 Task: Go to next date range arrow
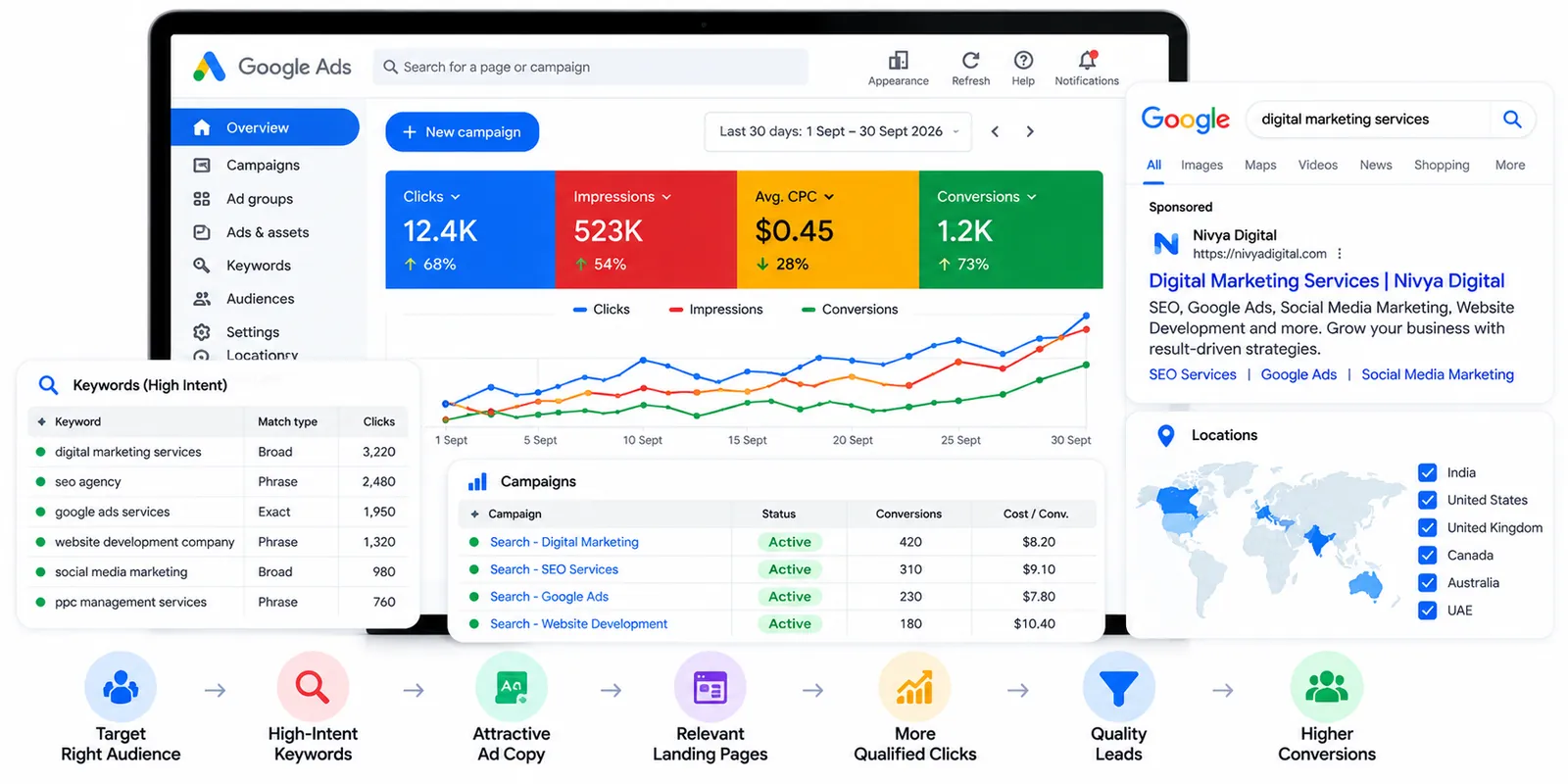(1030, 131)
